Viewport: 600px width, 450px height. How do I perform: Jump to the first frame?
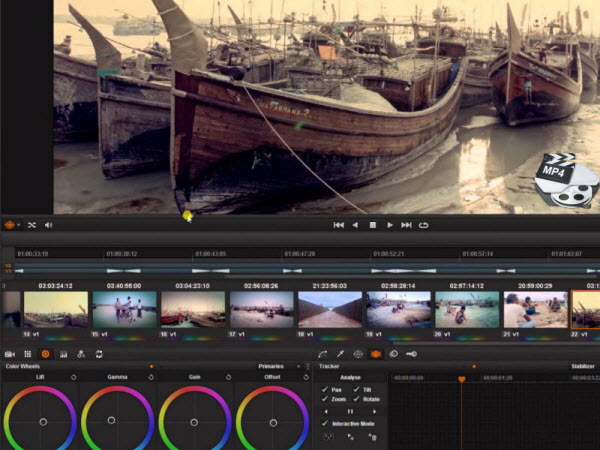tap(338, 225)
